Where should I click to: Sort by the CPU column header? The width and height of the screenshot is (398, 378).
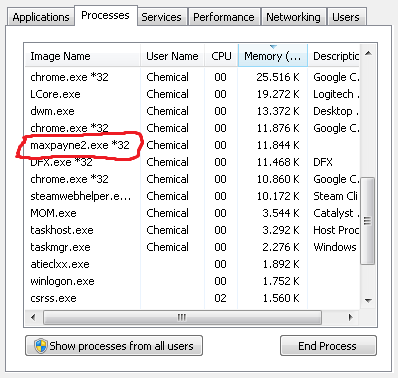(221, 56)
